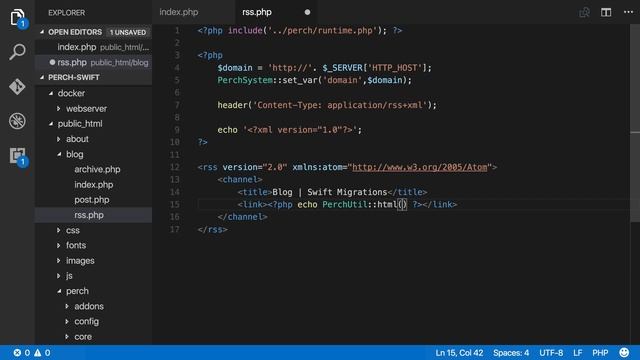Click the feedback smiley icon
Image resolution: width=640 pixels, height=360 pixels.
[x=624, y=352]
